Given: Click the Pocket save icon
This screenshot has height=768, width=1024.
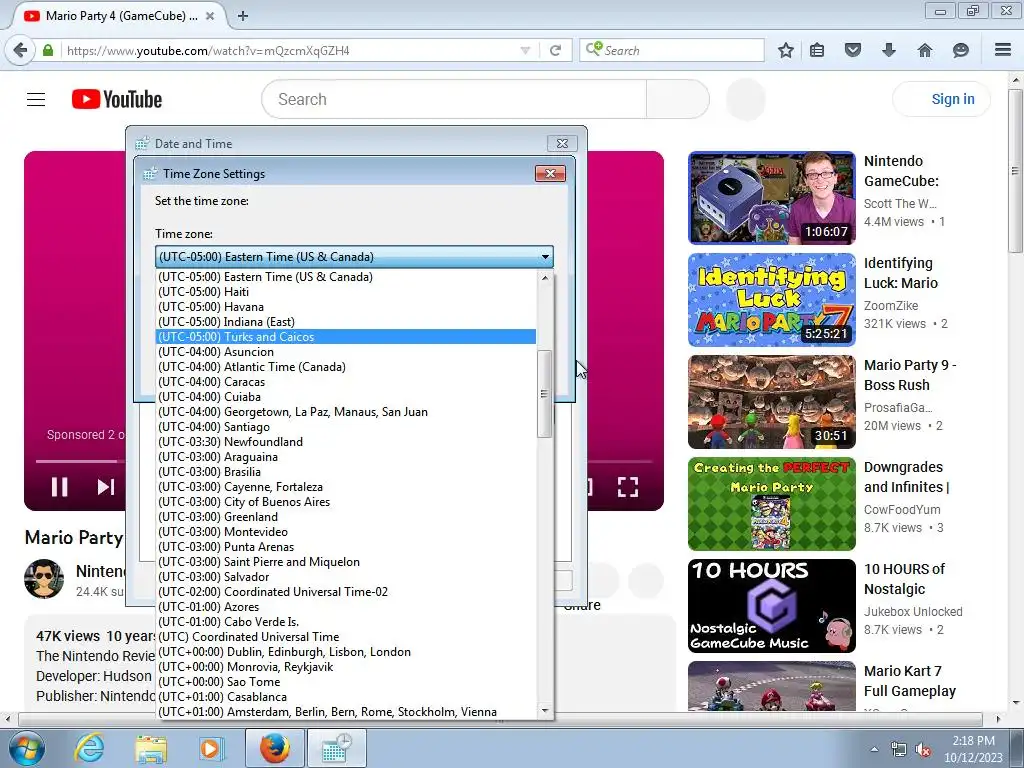Looking at the screenshot, I should (852, 50).
